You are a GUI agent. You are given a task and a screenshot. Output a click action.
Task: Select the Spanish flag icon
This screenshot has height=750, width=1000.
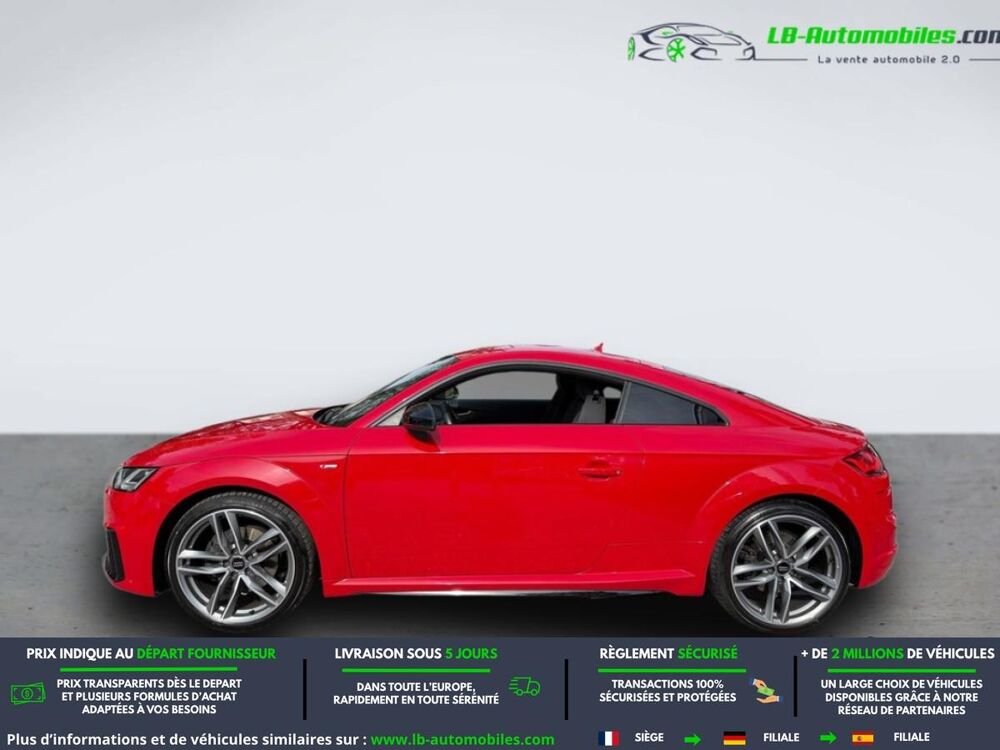[863, 738]
